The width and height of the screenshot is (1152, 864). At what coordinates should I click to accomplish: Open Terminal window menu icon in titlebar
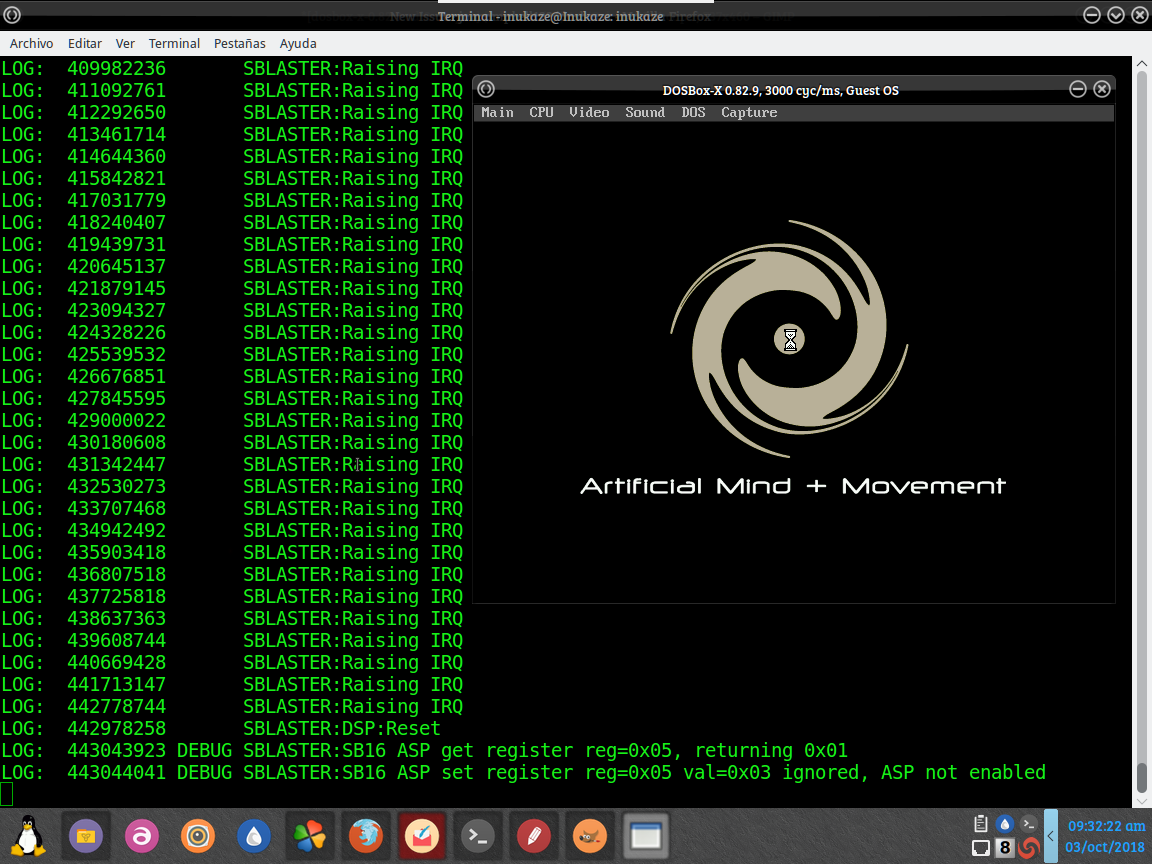(x=12, y=15)
